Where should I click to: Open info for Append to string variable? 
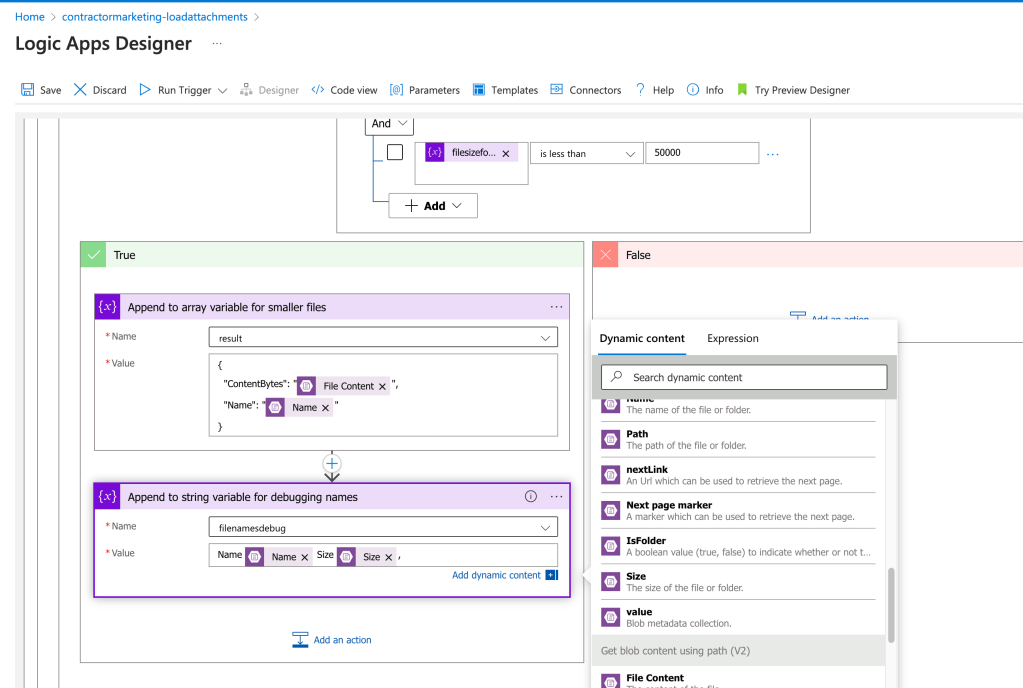[531, 497]
